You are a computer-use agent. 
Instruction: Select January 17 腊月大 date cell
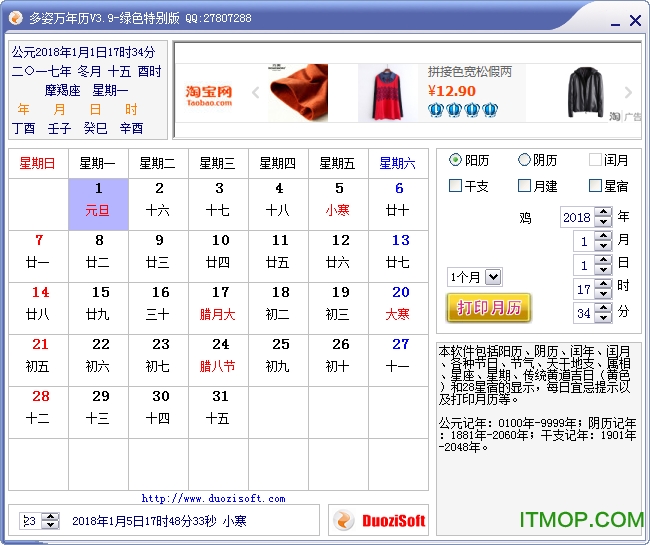pyautogui.click(x=218, y=308)
